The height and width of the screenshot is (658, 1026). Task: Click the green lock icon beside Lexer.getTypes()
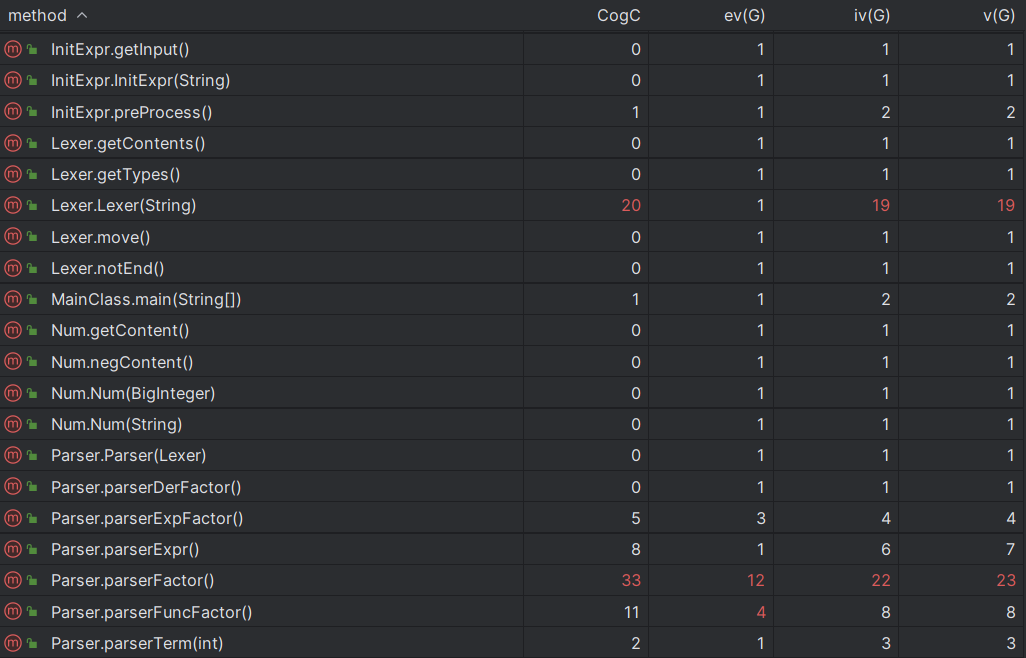tap(32, 175)
